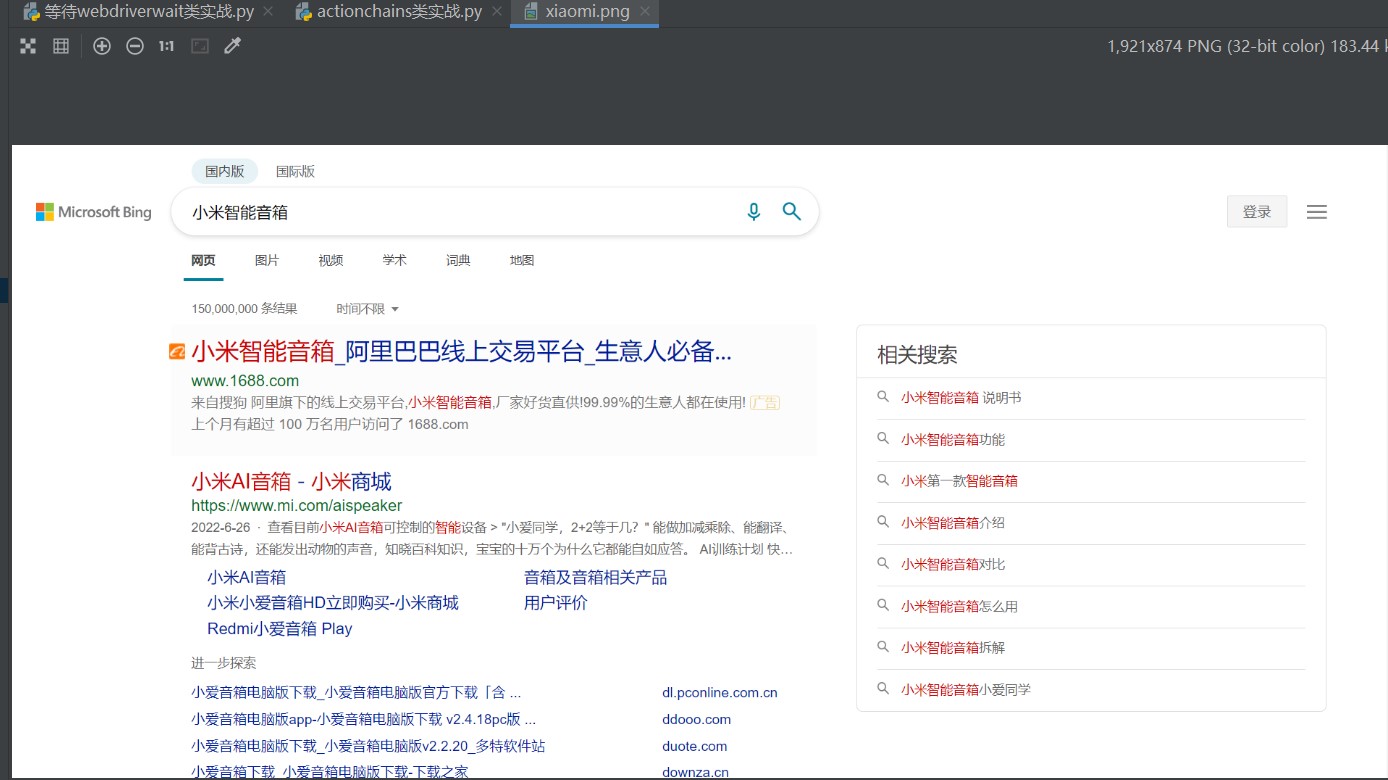1388x780 pixels.
Task: Open the 小爱音箱电脑版下载 官方下载 link
Action: 356,692
